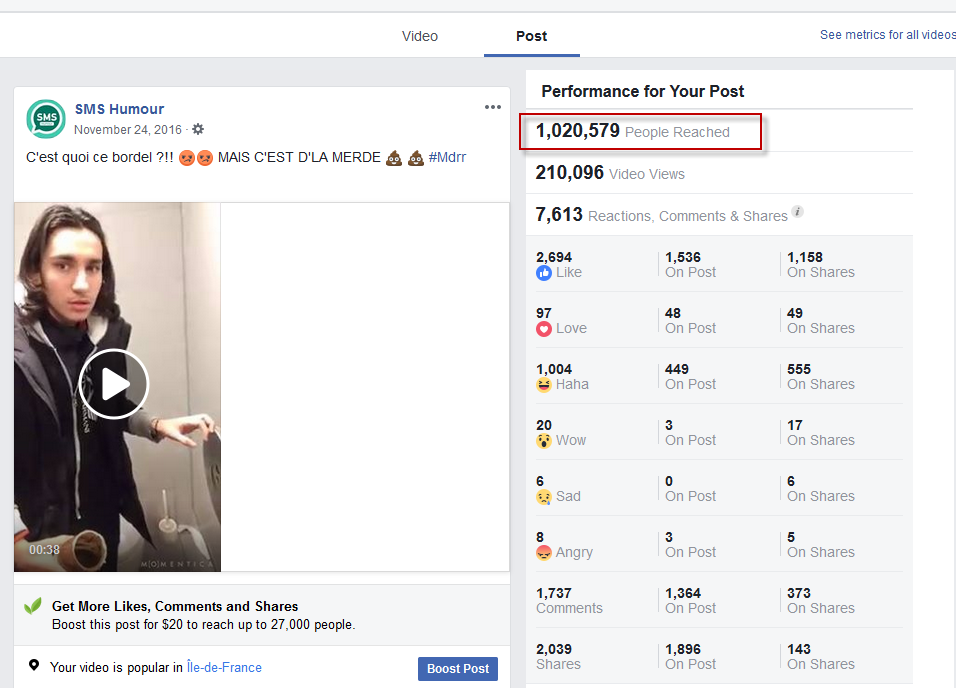Open post privacy gear settings icon
Image resolution: width=956 pixels, height=688 pixels.
point(198,129)
